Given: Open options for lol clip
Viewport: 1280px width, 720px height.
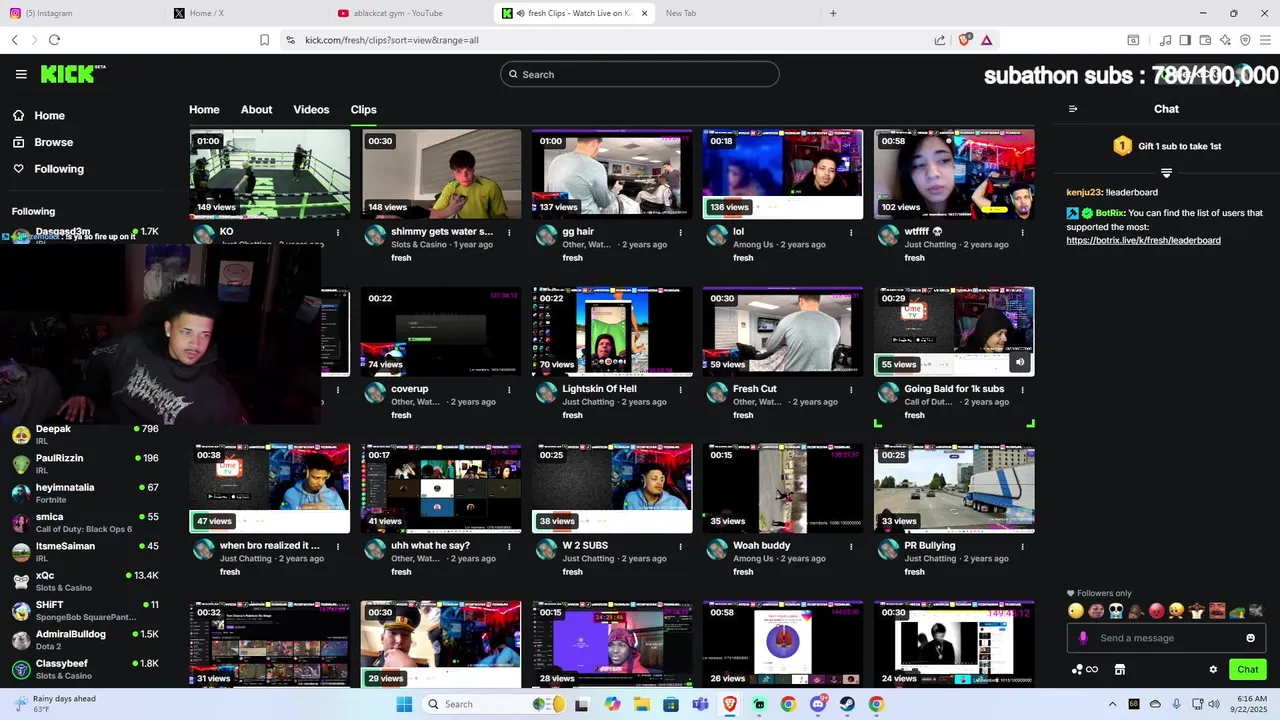Looking at the screenshot, I should 851,232.
